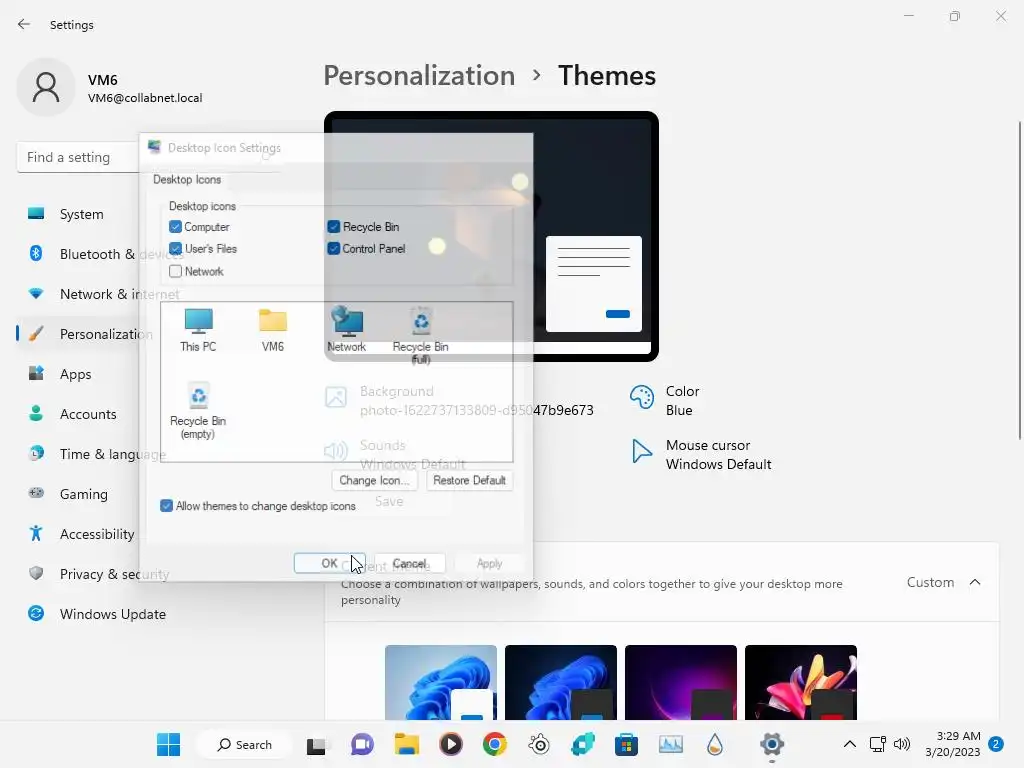Open the Apps settings category

point(78,374)
